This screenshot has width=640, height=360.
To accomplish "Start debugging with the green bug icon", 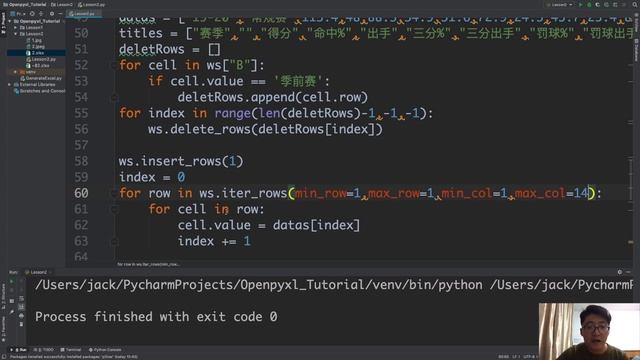I will pyautogui.click(x=589, y=4).
